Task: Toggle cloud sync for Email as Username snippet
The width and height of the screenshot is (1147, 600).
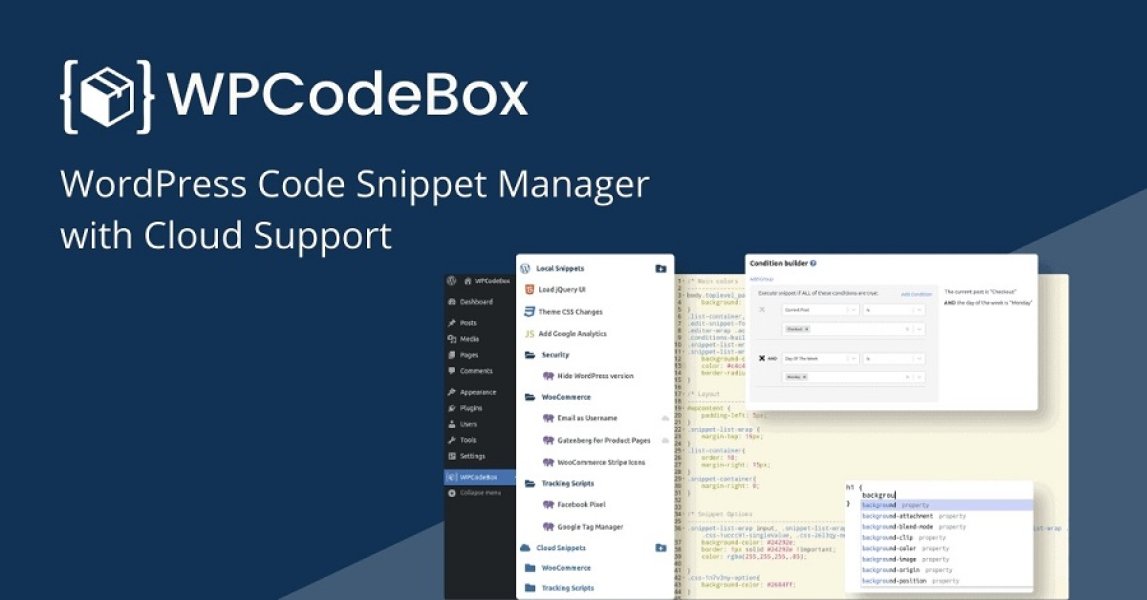Action: pos(664,416)
